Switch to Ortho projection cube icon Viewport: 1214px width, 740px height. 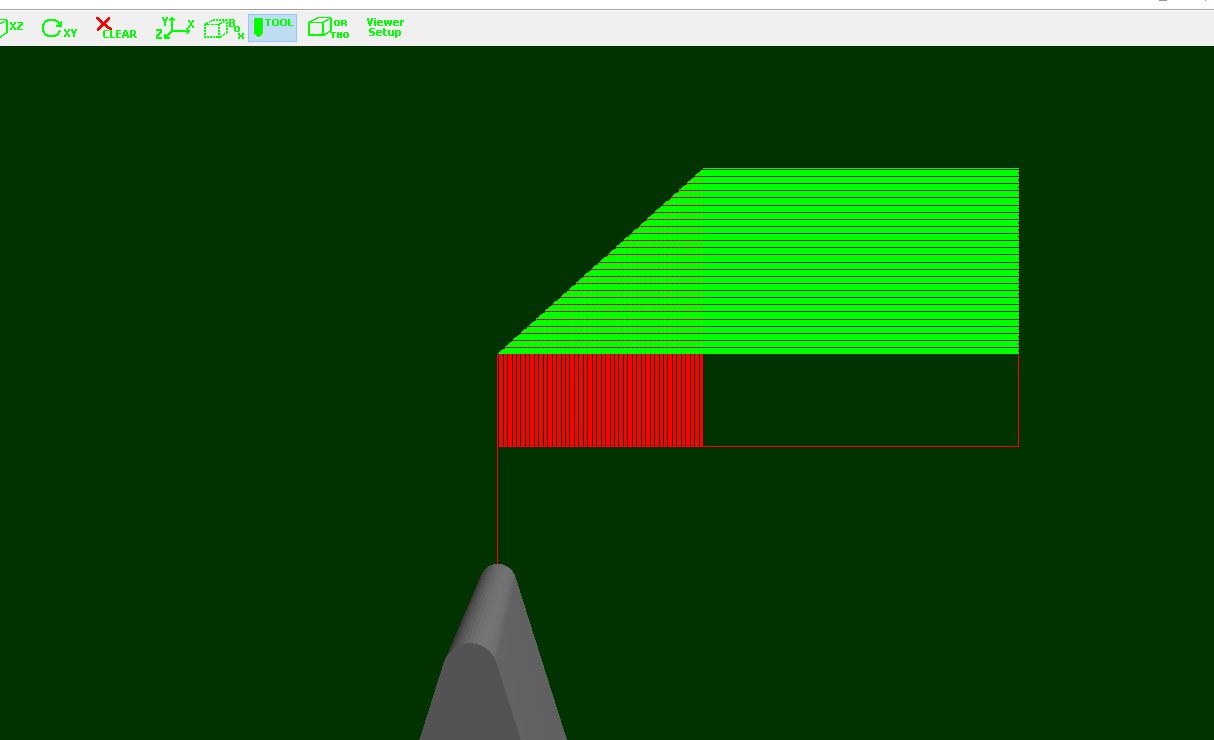(328, 28)
